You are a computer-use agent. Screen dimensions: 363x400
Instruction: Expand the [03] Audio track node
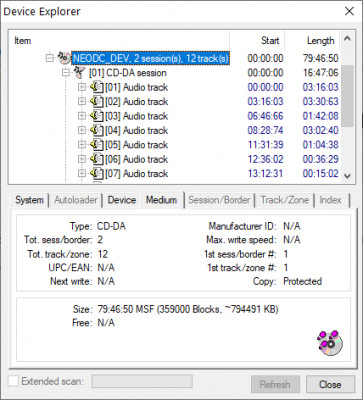point(82,116)
